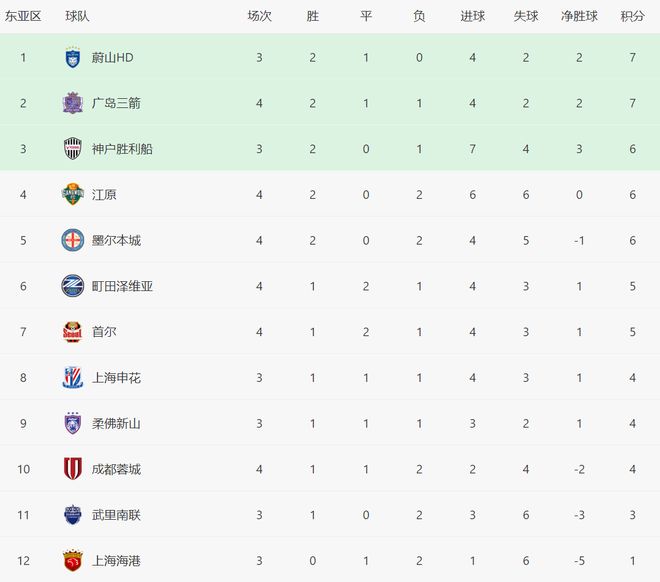Click the 净胜球 column header
Screen dimensions: 660x582
click(579, 16)
